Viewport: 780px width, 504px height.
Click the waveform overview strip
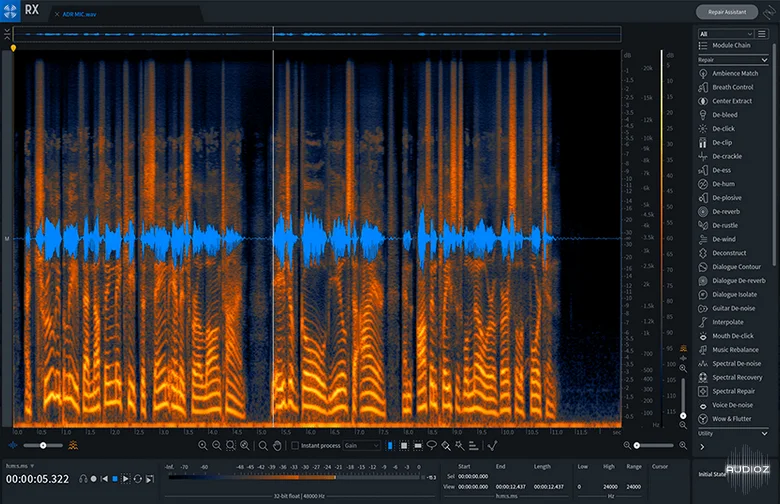pyautogui.click(x=317, y=34)
